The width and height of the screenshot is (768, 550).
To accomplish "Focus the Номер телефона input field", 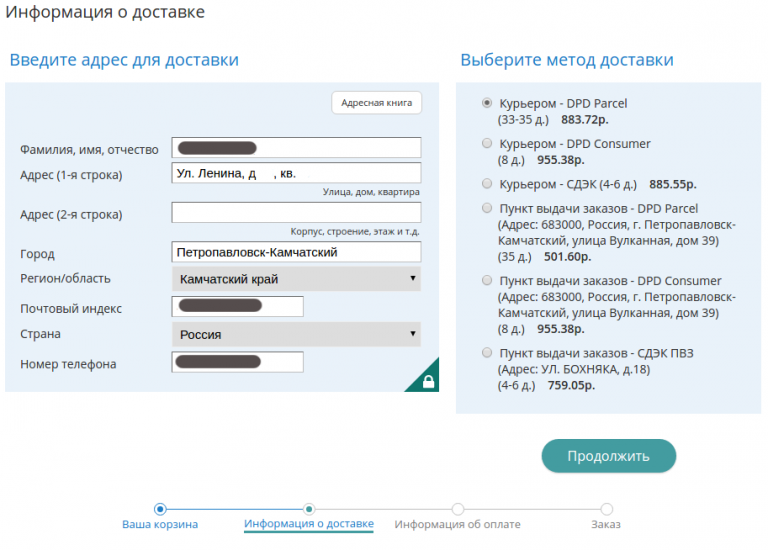I will [238, 362].
